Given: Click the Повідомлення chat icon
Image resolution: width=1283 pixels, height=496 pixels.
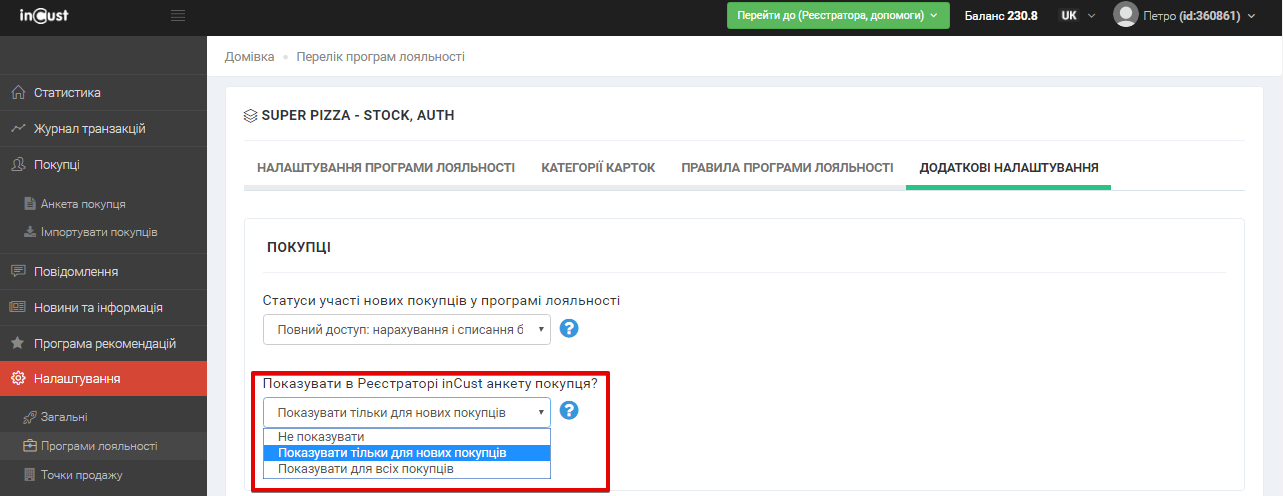Looking at the screenshot, I should [x=18, y=271].
